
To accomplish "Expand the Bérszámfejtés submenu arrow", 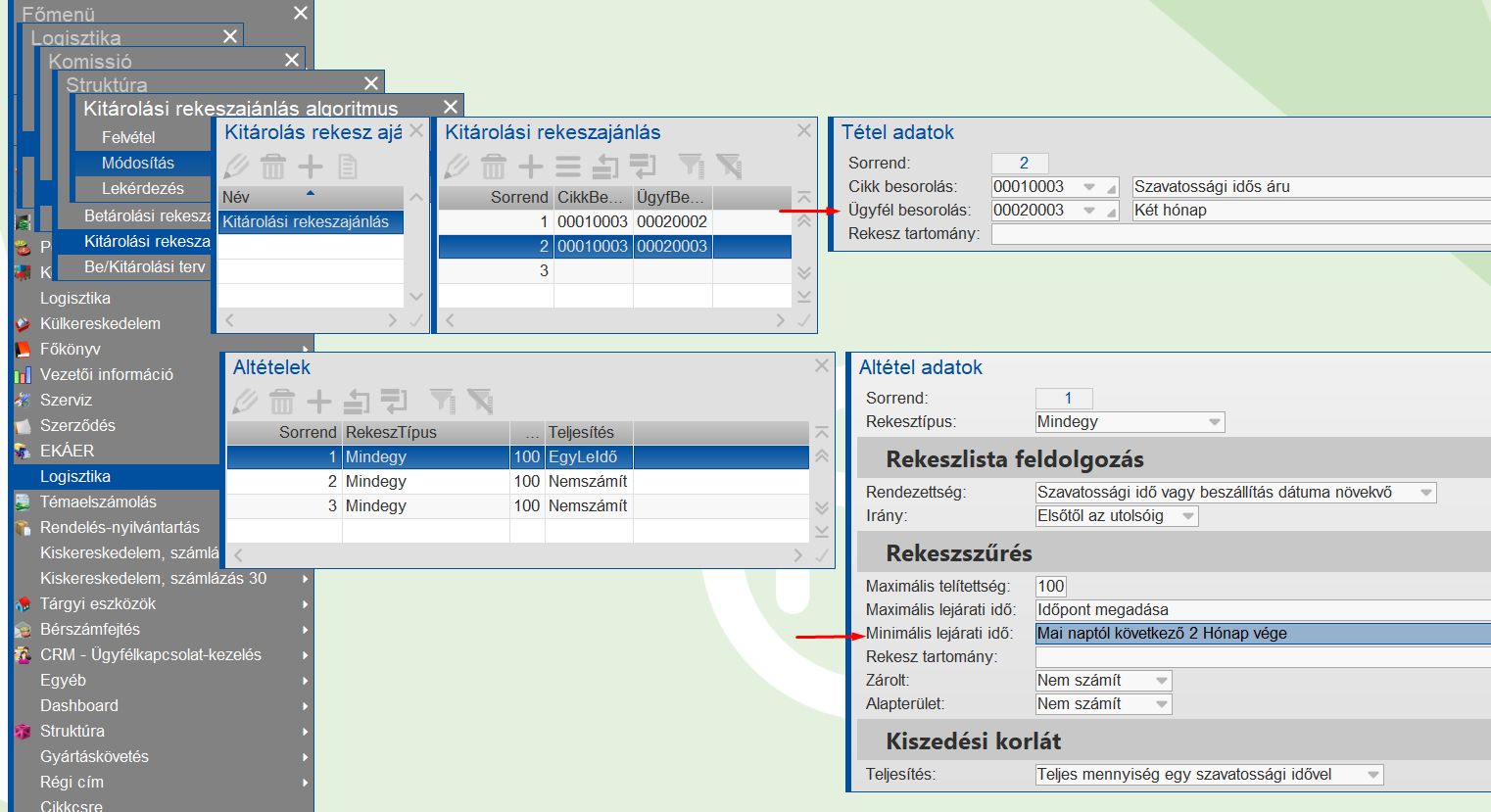I will [x=306, y=630].
